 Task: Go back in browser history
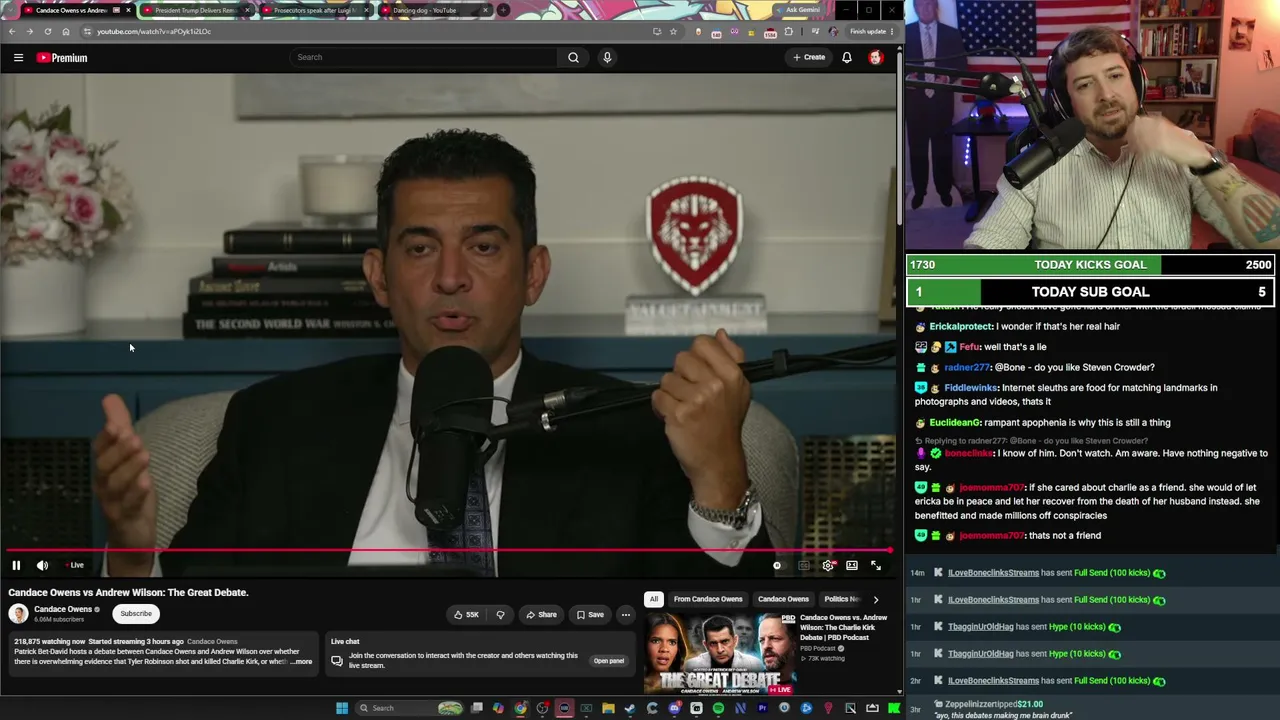point(12,31)
